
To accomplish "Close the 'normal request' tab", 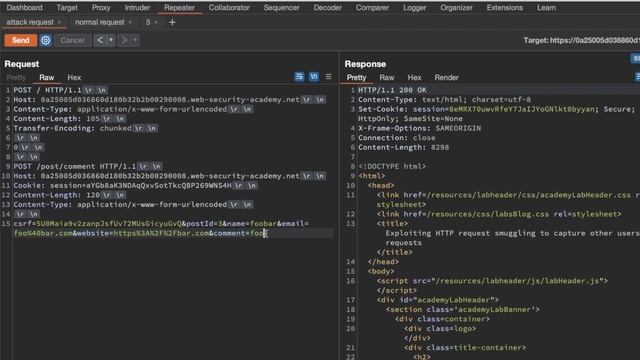I will pos(130,22).
